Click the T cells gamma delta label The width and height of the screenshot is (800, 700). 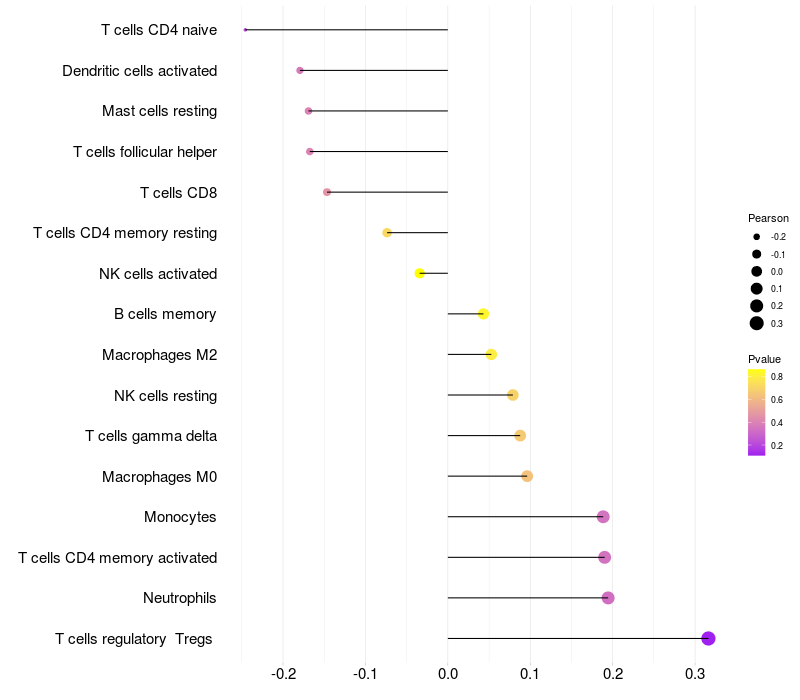pyautogui.click(x=151, y=436)
